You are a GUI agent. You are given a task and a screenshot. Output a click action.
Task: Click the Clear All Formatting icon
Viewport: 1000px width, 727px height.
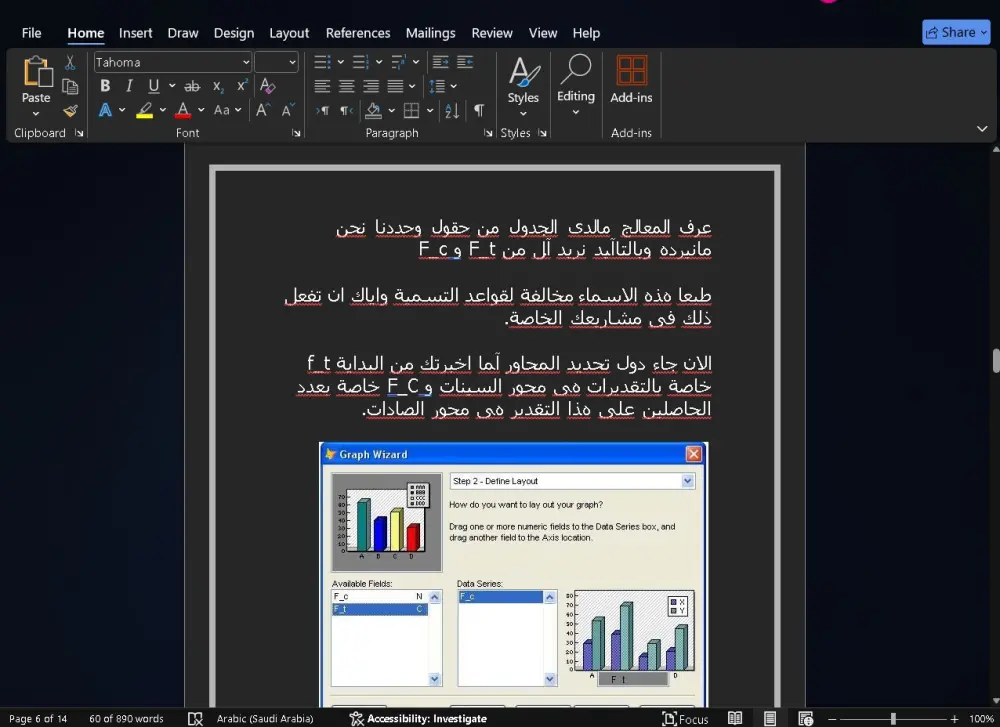click(268, 86)
